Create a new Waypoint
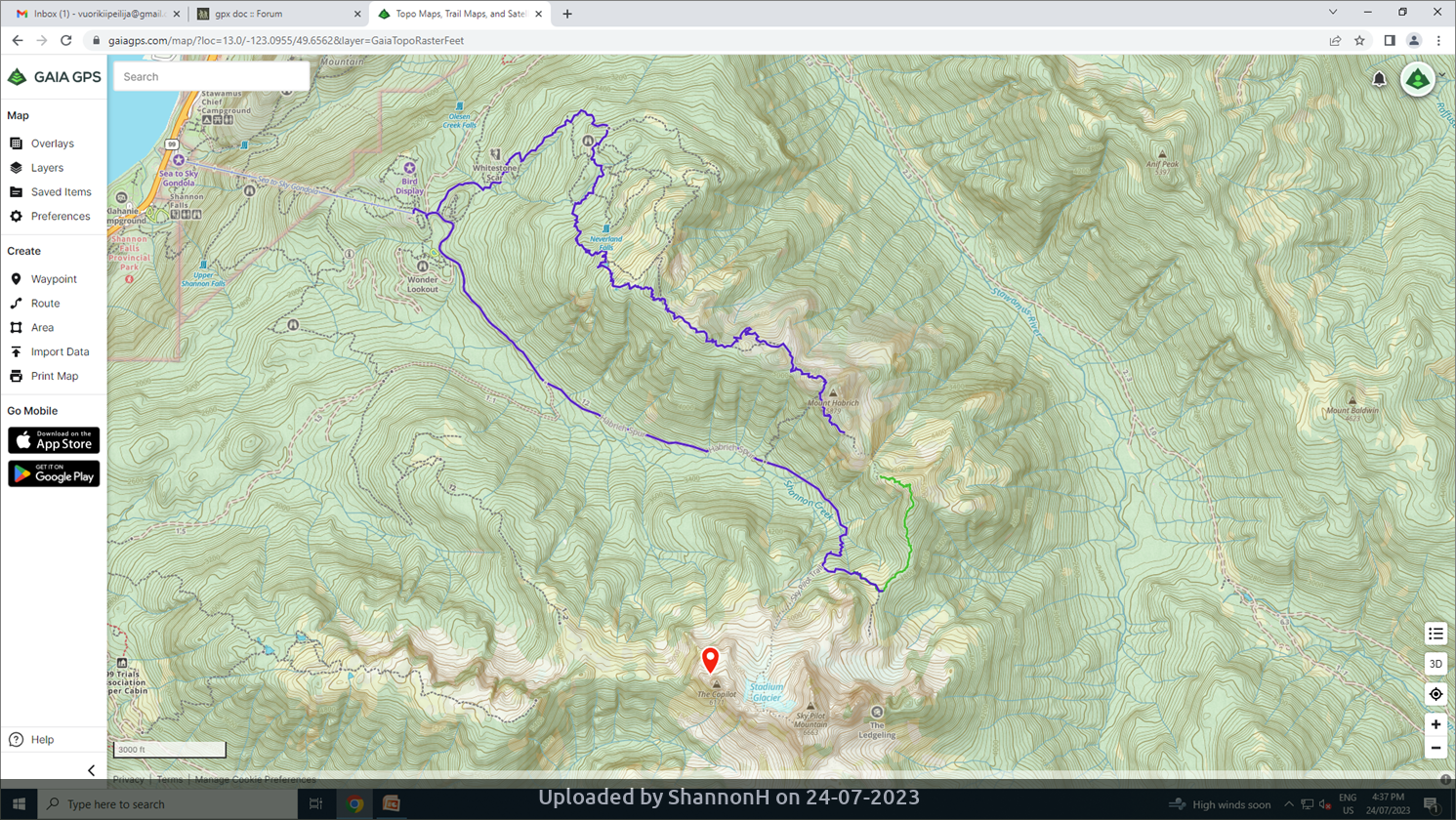The width and height of the screenshot is (1456, 820). 53,279
